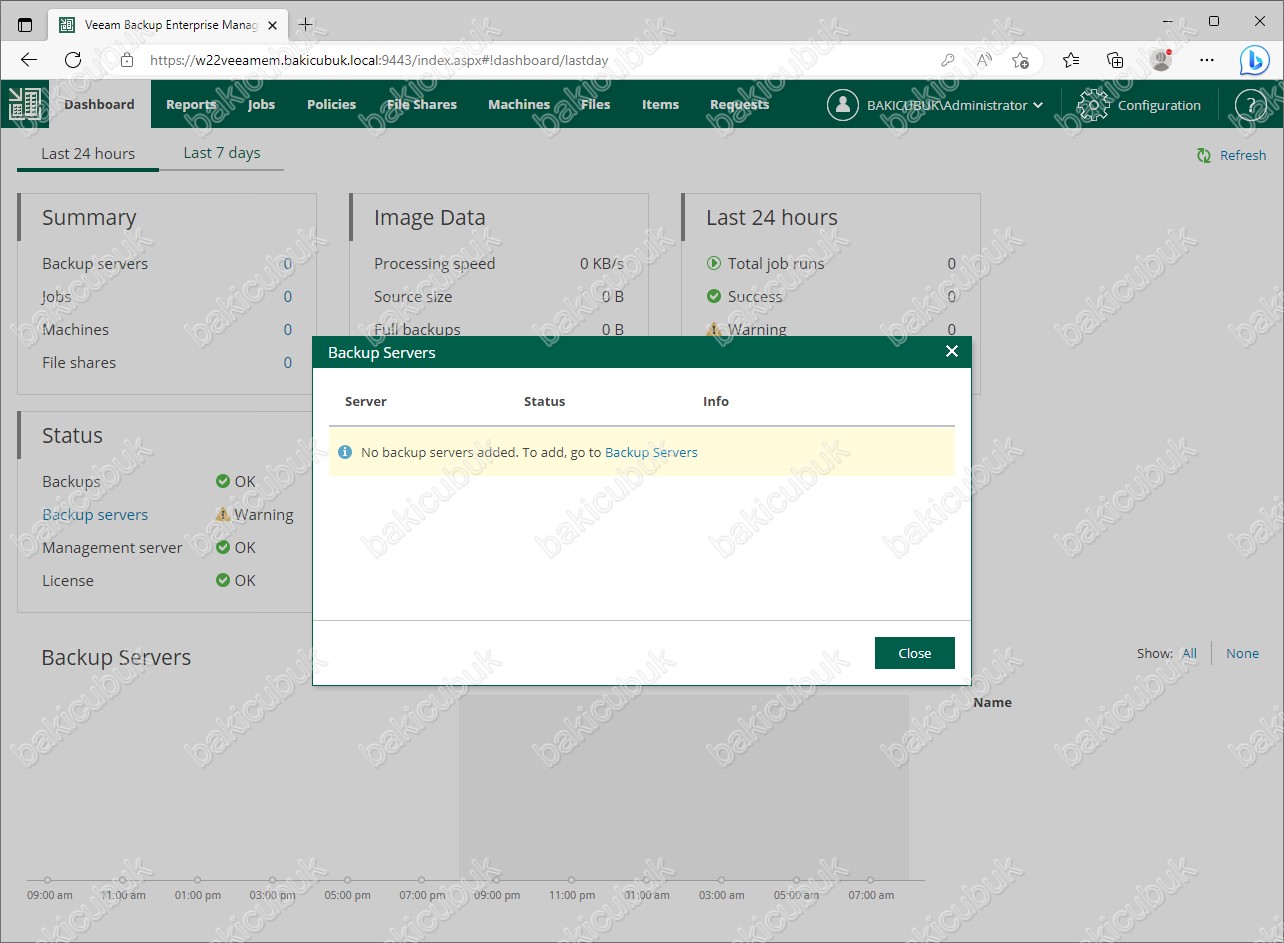The width and height of the screenshot is (1284, 943).
Task: Click the tab actions menu icon
Action: [x=25, y=24]
